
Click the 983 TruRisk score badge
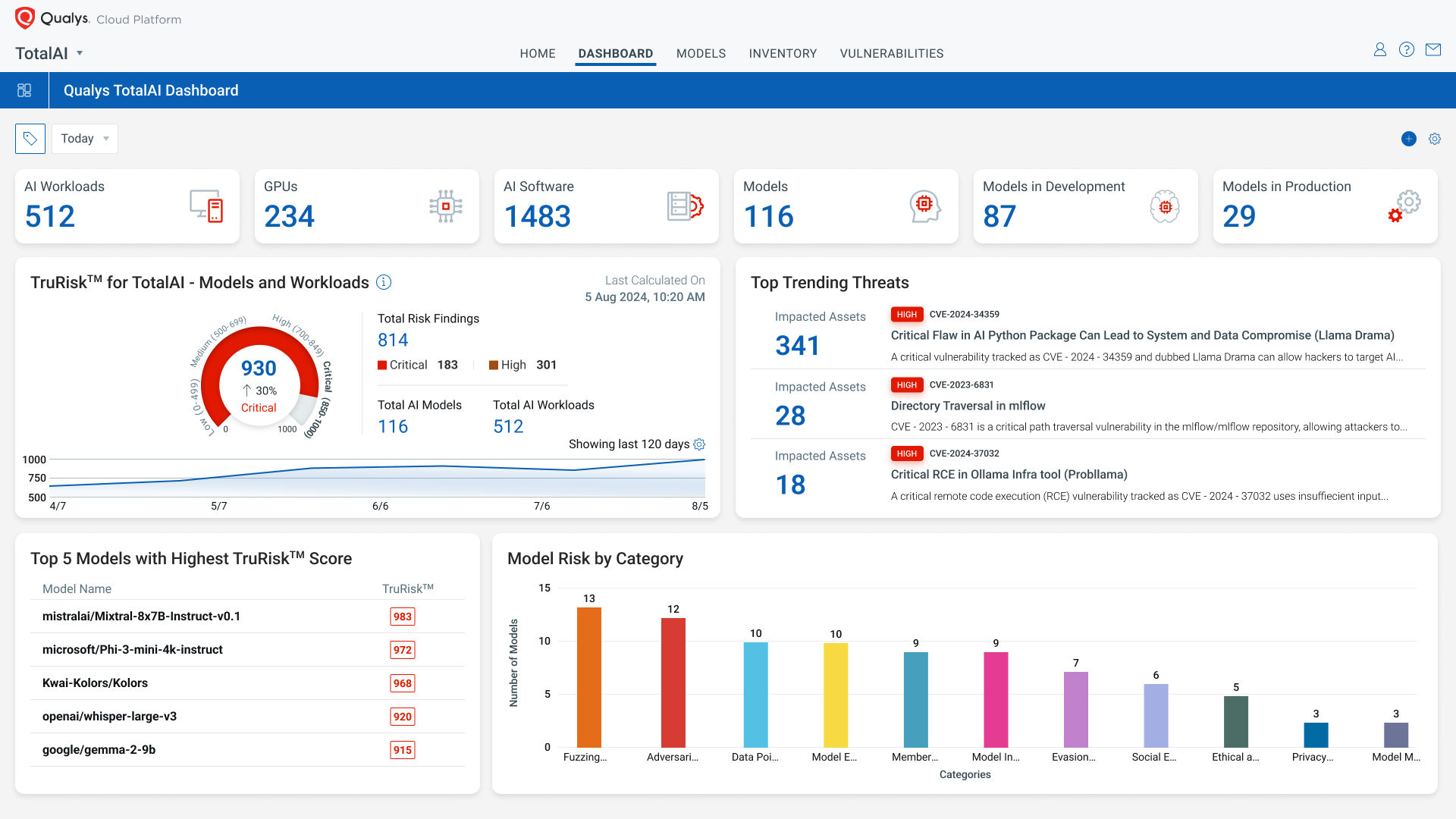pyautogui.click(x=403, y=617)
